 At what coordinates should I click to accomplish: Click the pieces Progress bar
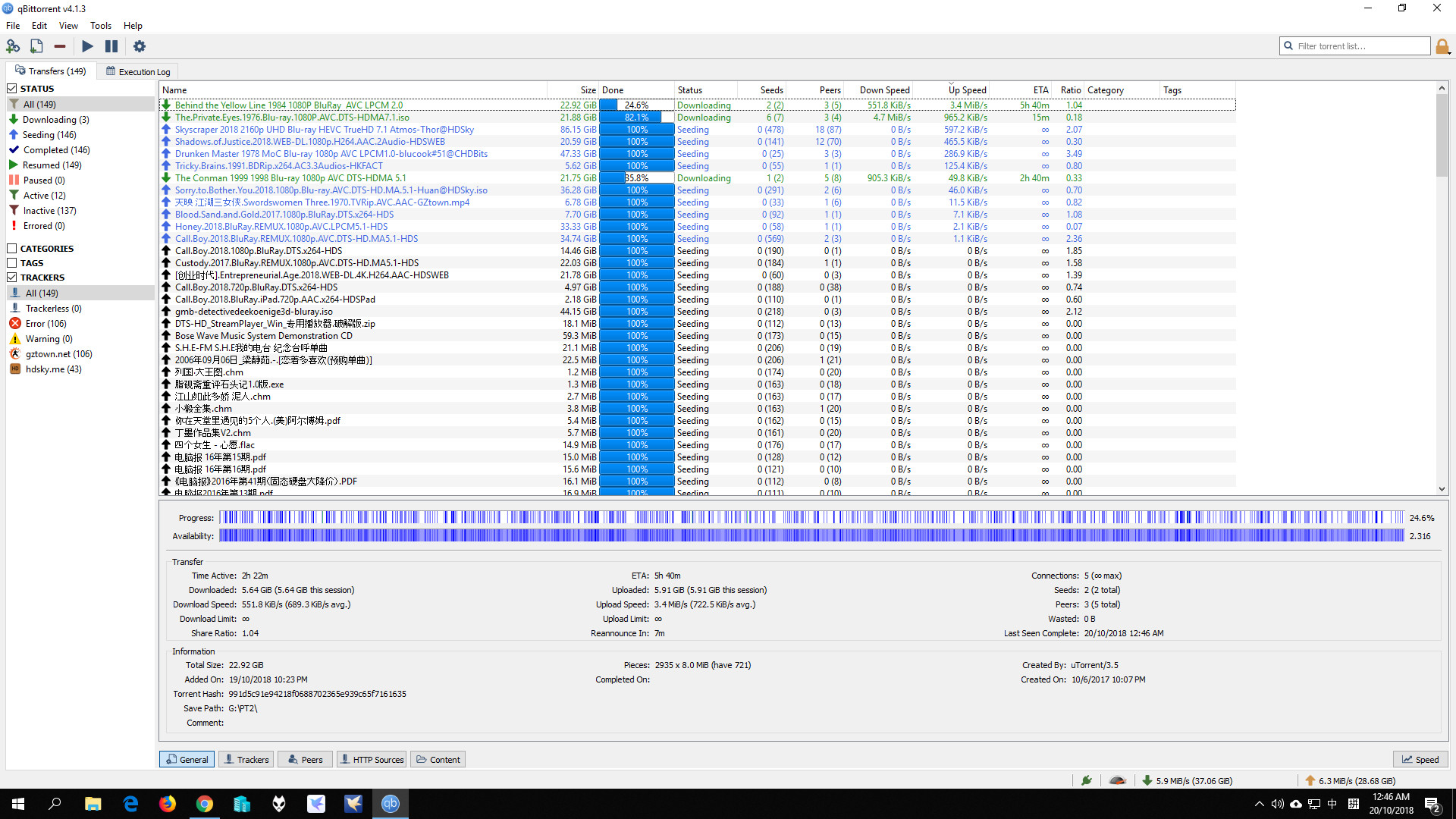[811, 518]
